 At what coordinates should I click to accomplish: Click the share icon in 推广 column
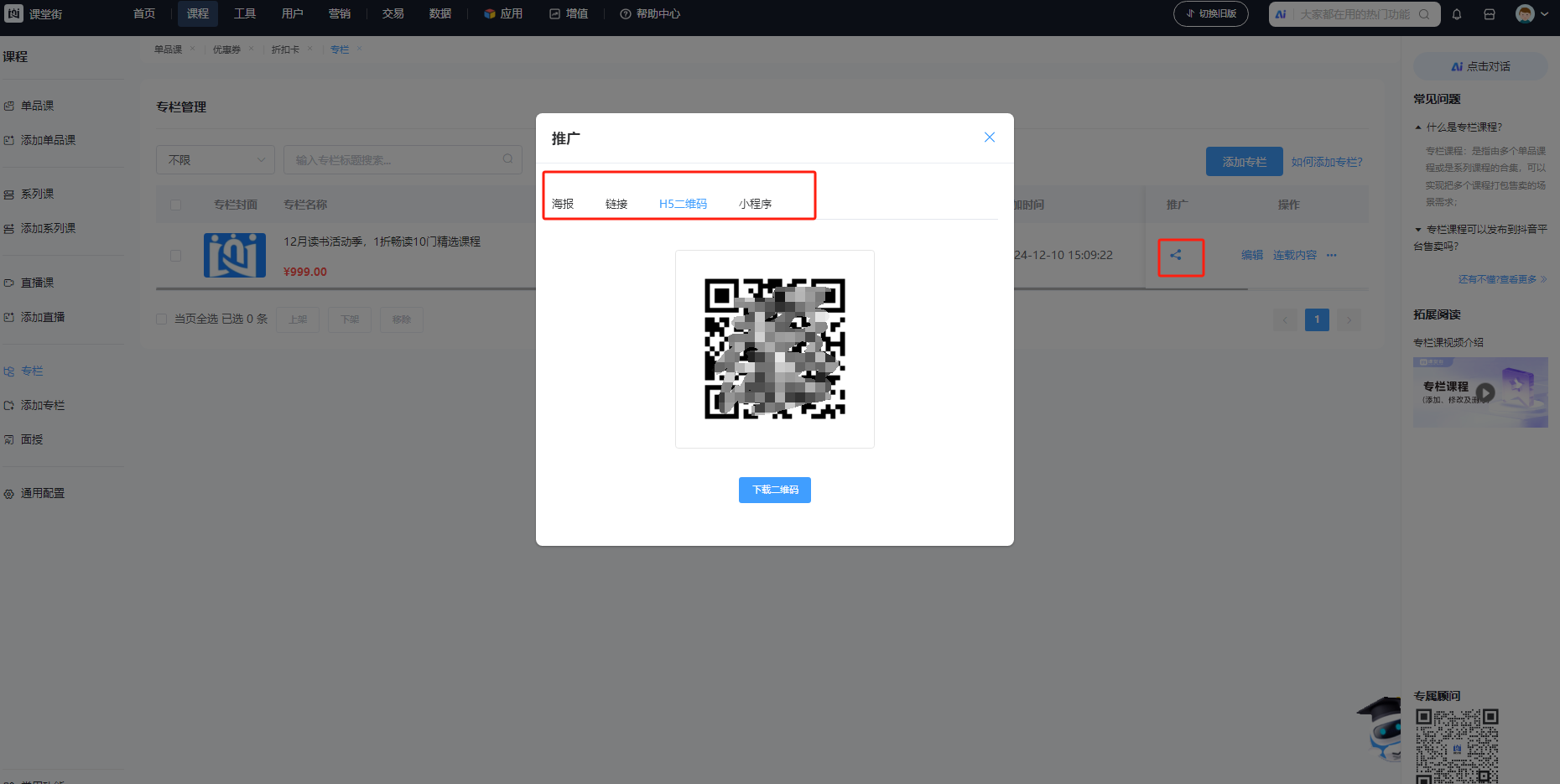1176,255
